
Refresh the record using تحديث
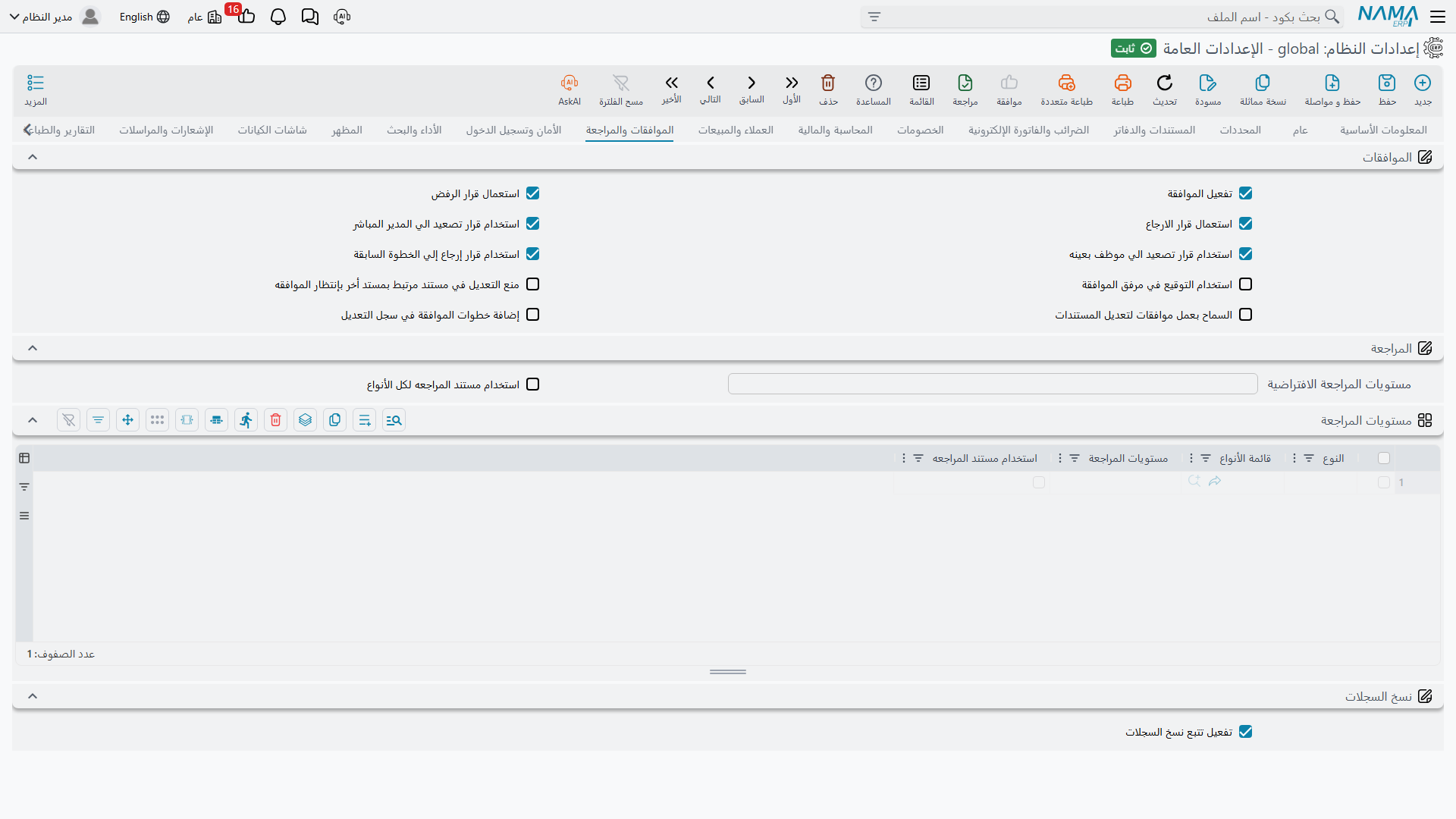click(1165, 83)
